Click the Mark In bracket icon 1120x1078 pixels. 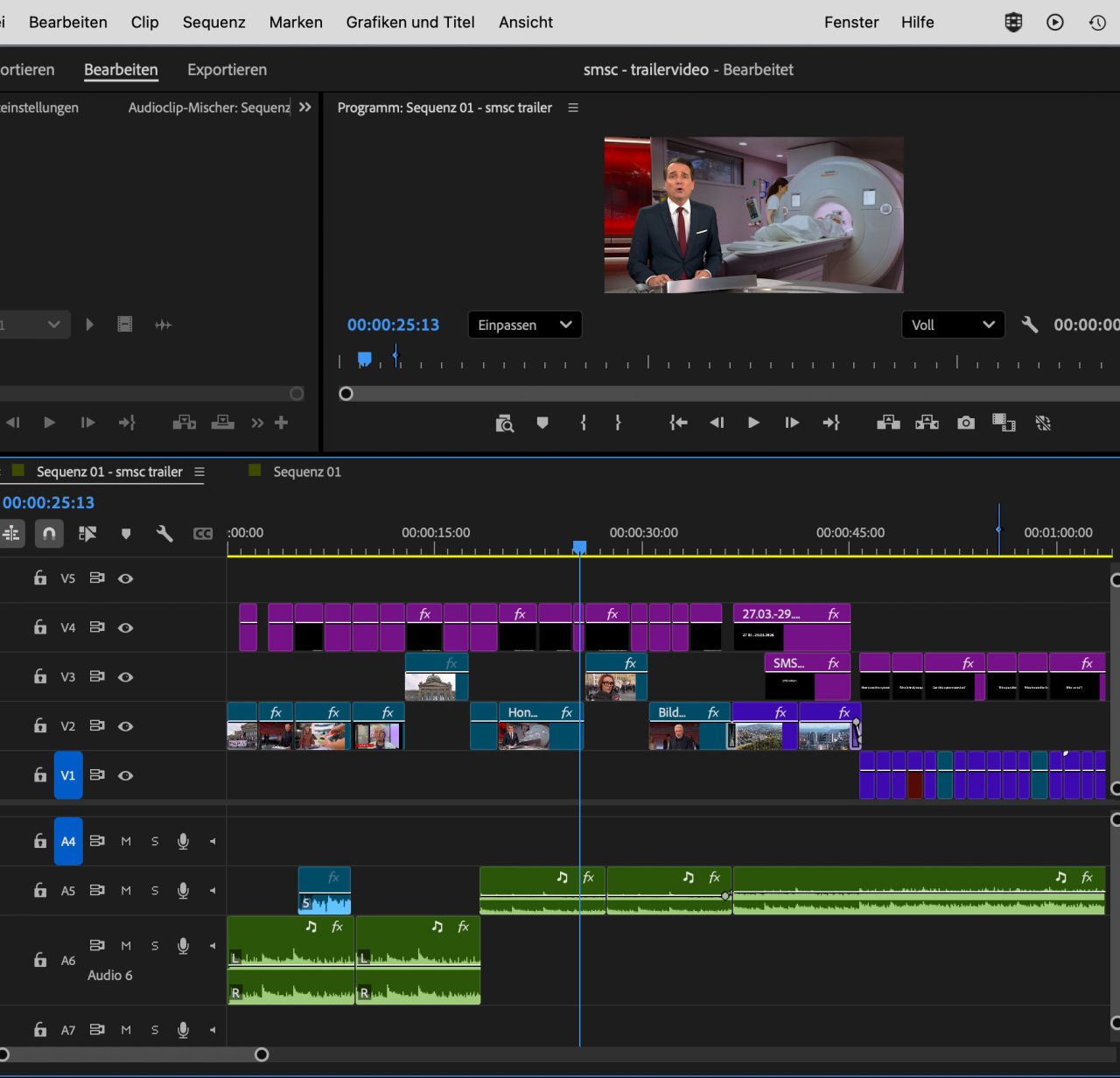[x=583, y=423]
